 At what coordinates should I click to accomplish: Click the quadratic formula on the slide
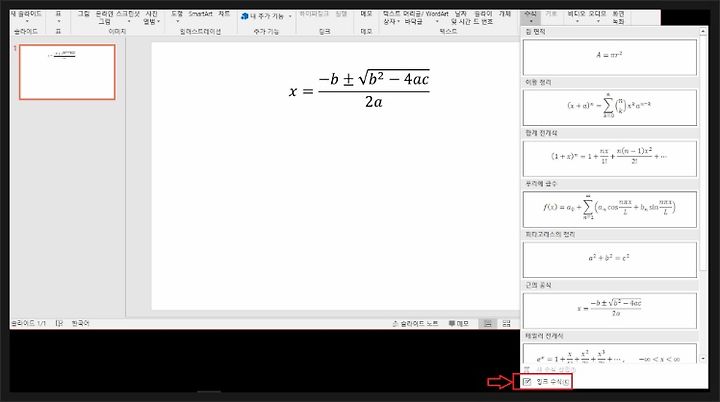pos(359,89)
